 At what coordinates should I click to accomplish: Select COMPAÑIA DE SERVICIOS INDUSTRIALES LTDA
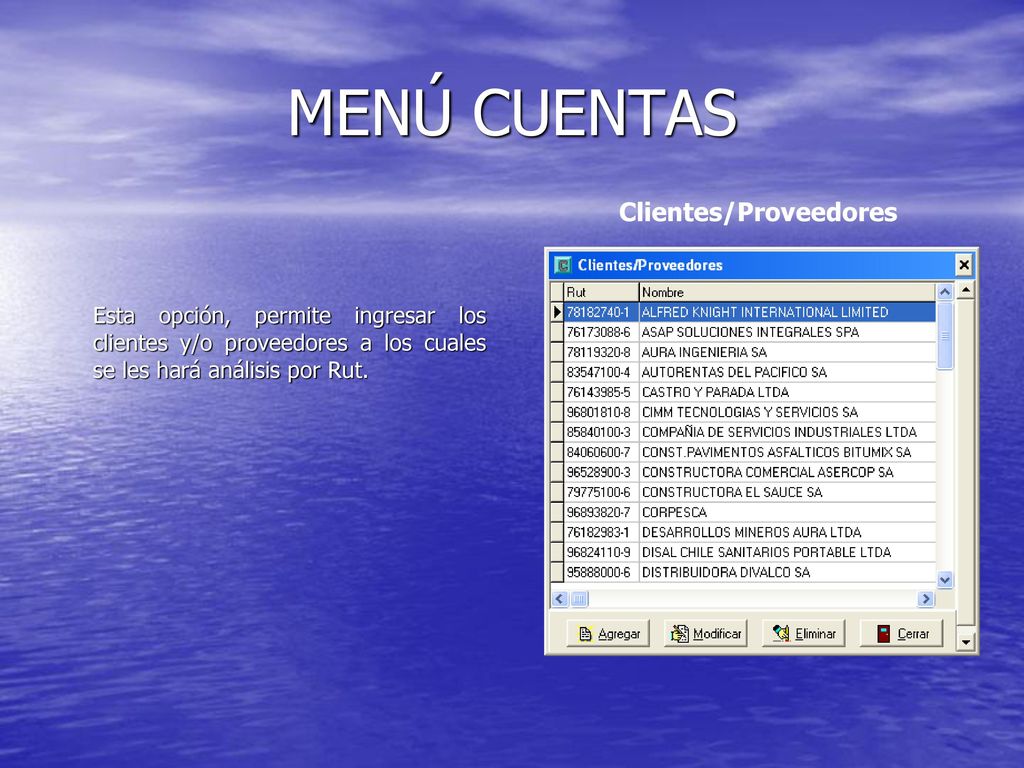[x=787, y=432]
